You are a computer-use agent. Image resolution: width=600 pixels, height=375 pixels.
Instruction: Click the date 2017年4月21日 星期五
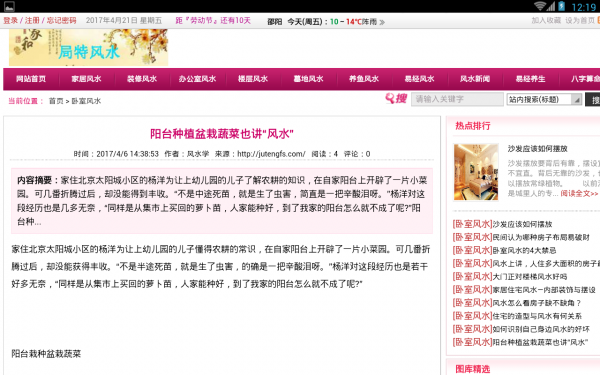[x=124, y=20]
